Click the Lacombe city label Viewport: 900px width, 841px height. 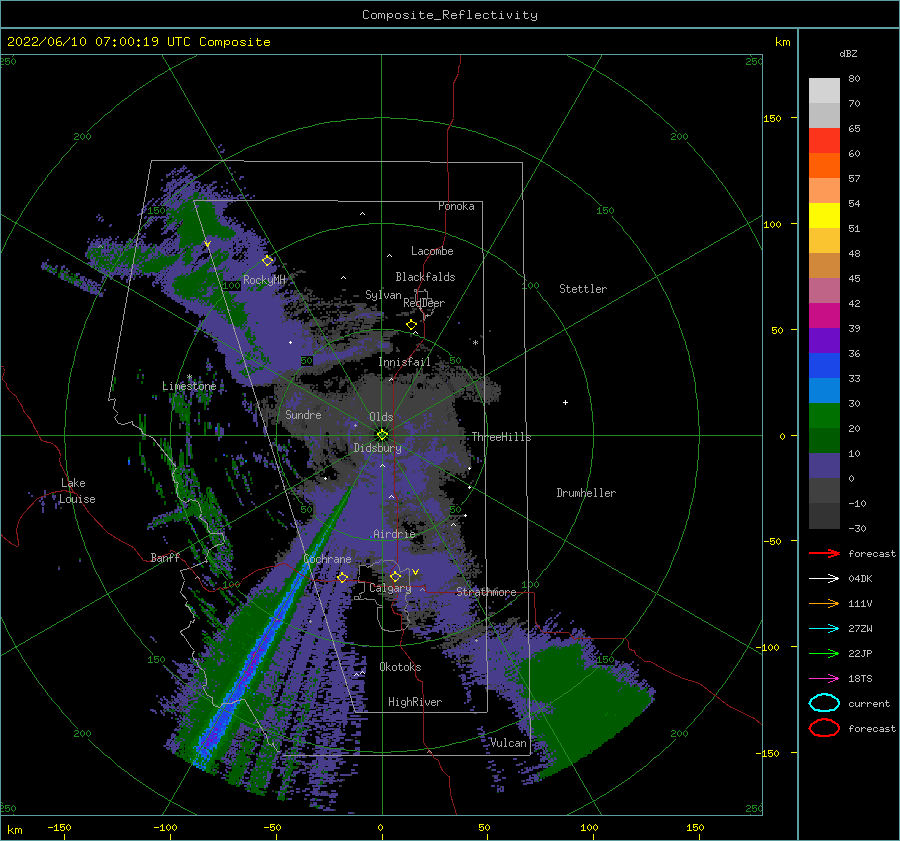point(432,251)
